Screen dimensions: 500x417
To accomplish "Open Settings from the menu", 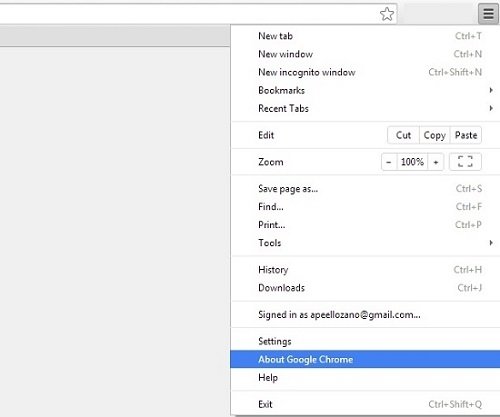I will click(x=365, y=341).
